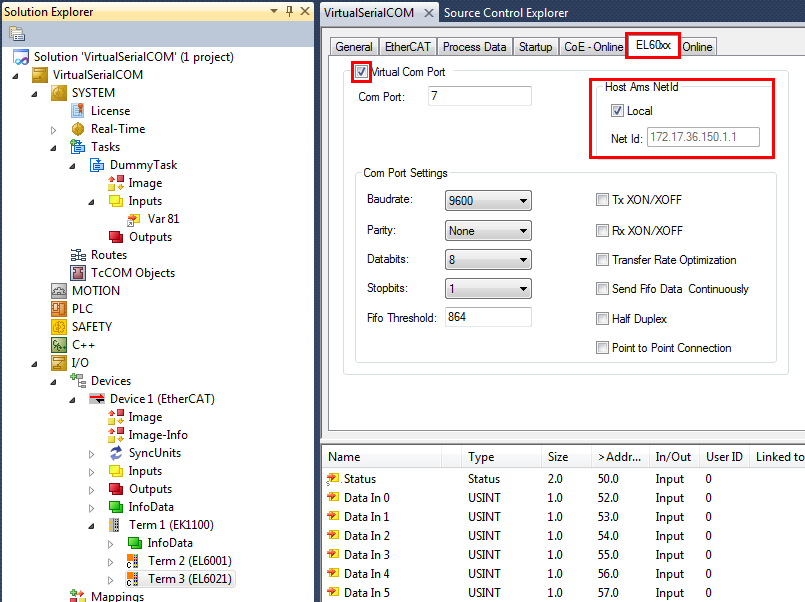Click the MOTION node icon
The image size is (805, 602).
(59, 291)
